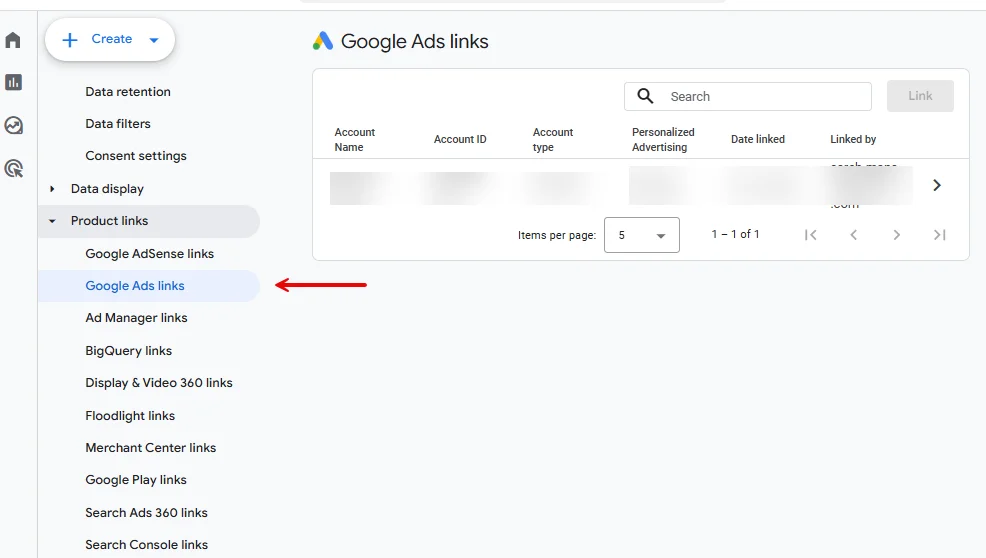Select Google Play links
The image size is (986, 558).
coord(136,479)
